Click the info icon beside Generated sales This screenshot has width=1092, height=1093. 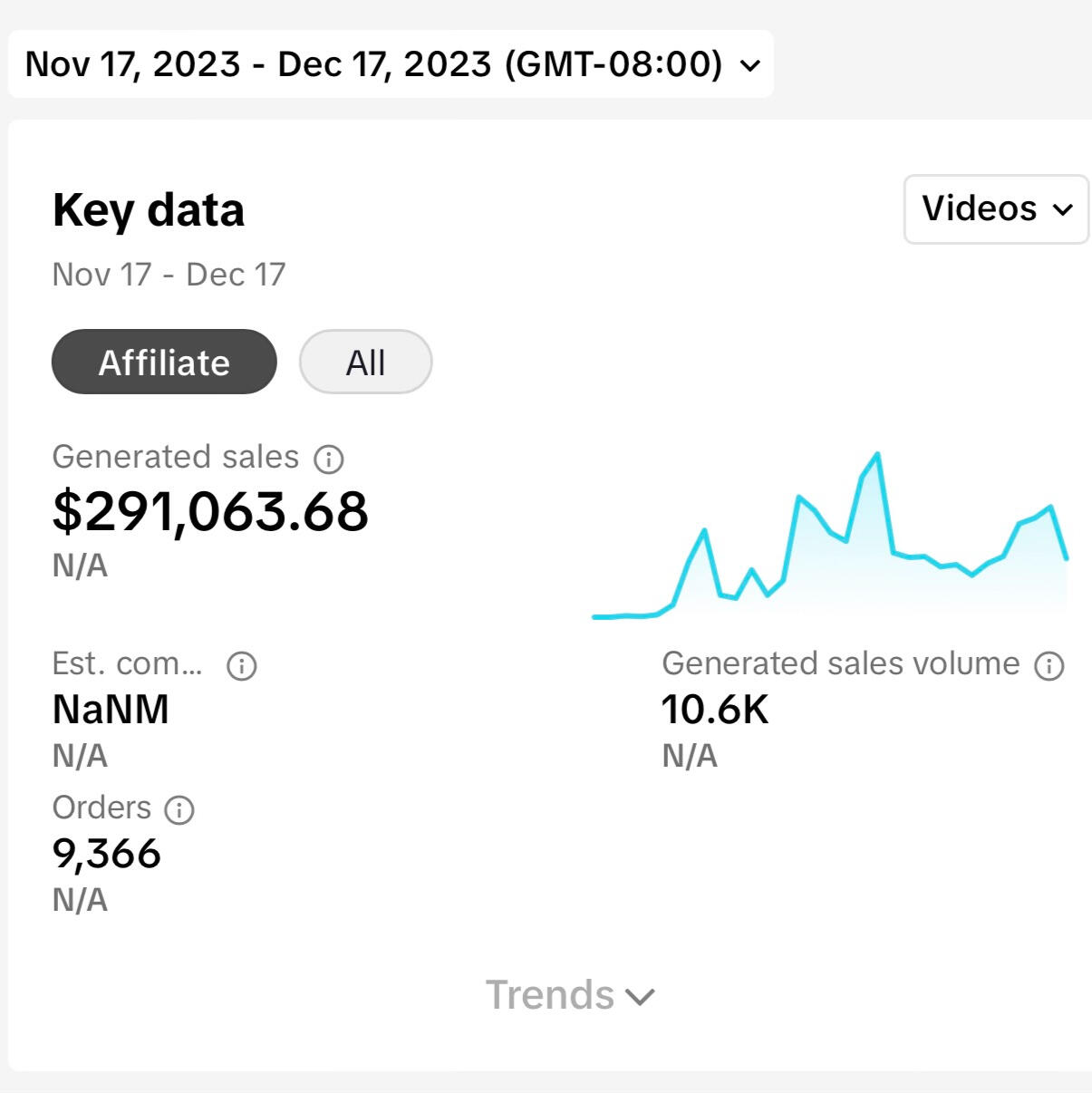coord(328,459)
